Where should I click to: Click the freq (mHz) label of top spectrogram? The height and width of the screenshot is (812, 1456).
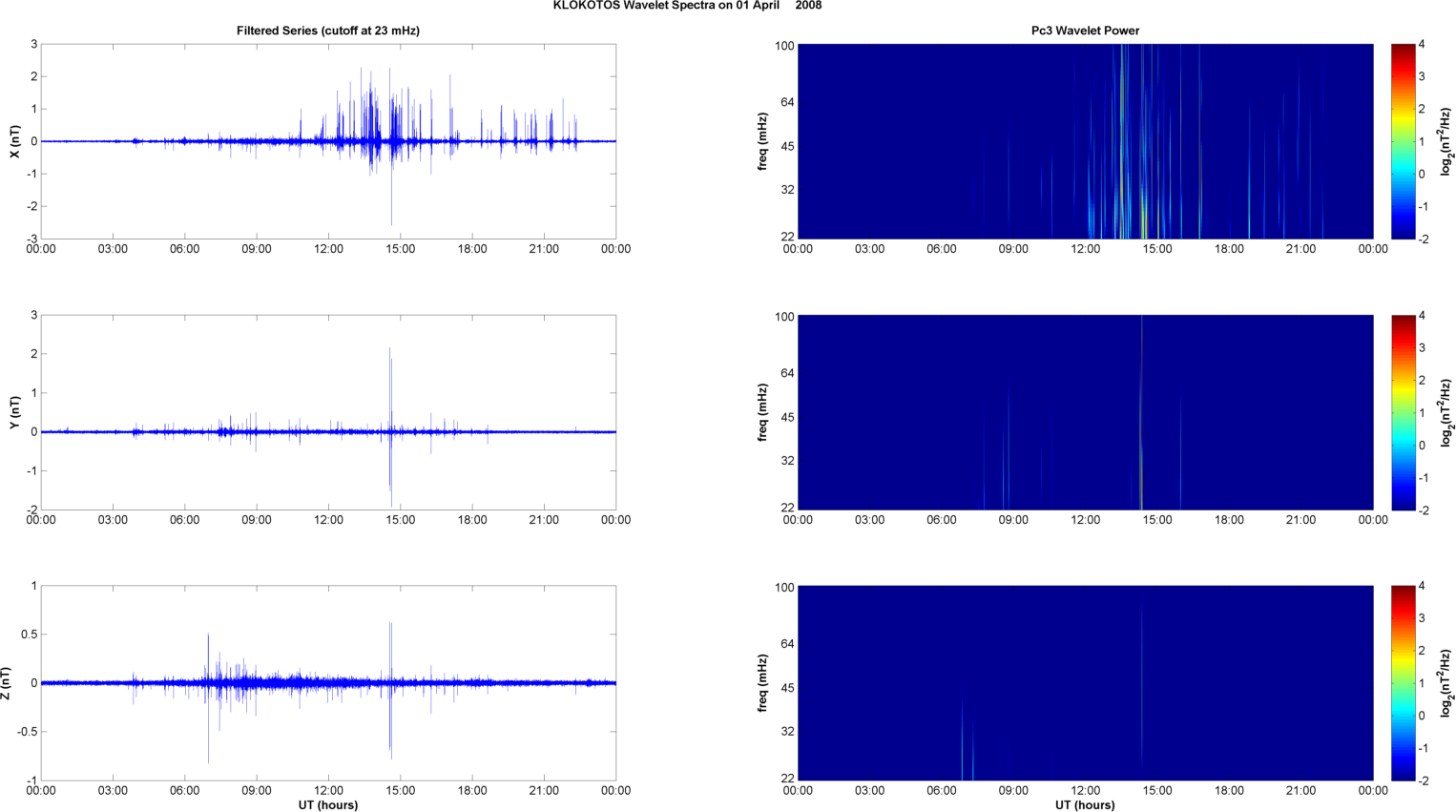coord(763,141)
